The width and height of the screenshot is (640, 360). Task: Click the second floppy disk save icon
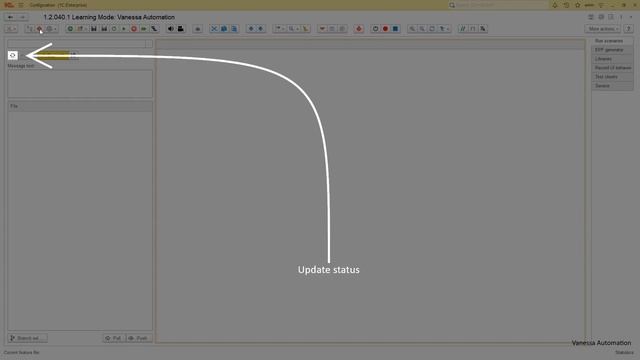click(104, 29)
